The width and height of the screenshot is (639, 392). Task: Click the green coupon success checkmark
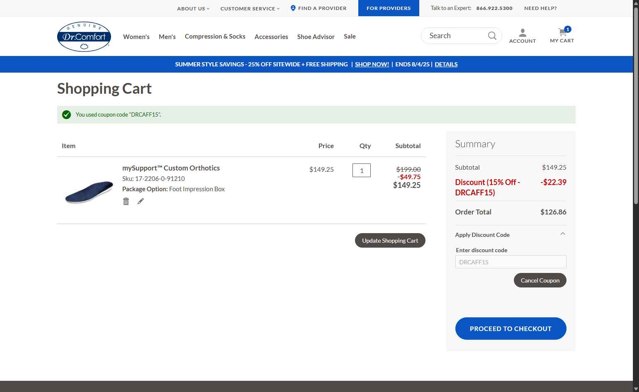pyautogui.click(x=66, y=115)
